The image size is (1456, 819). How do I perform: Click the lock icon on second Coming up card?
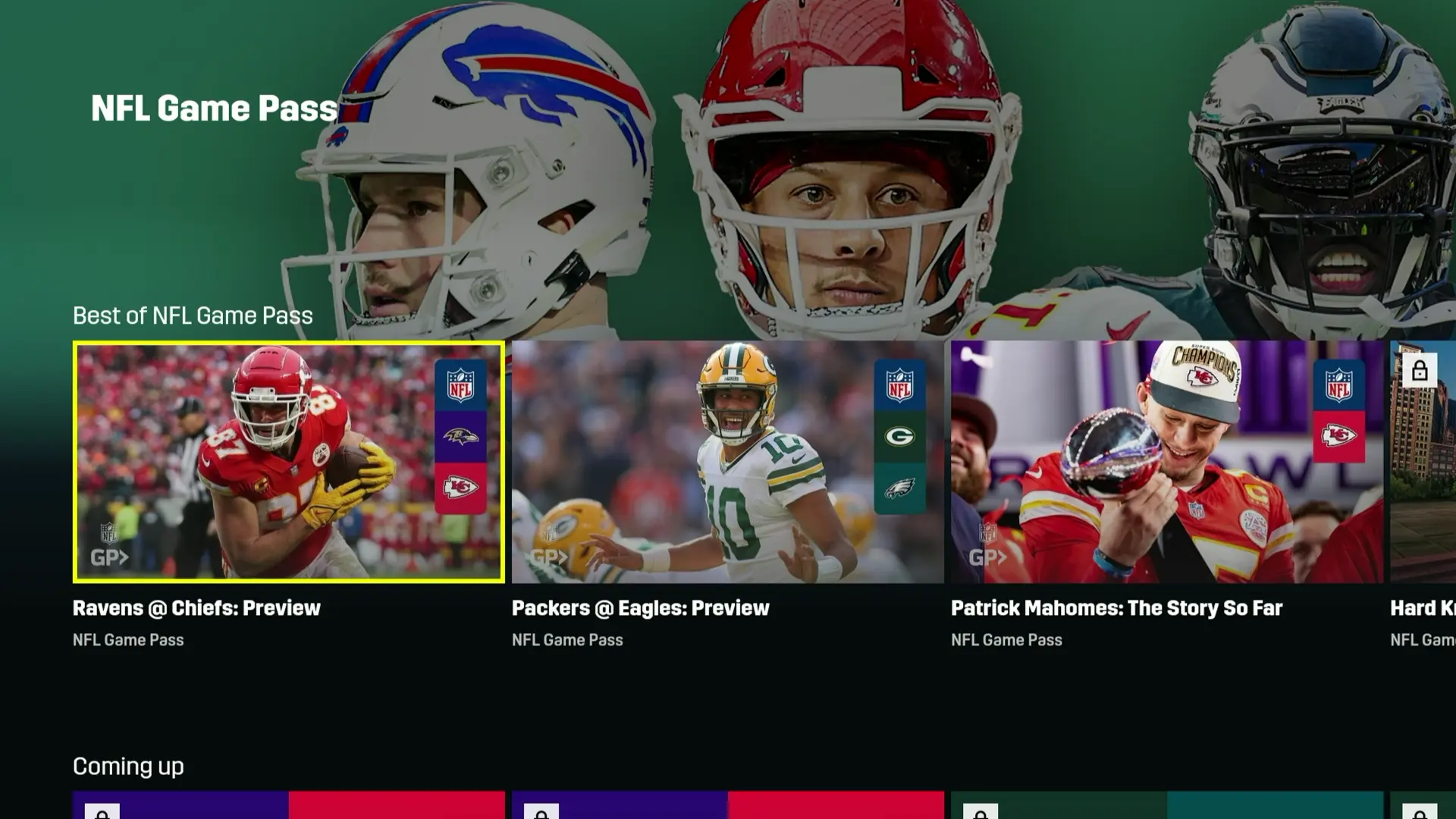[x=541, y=812]
